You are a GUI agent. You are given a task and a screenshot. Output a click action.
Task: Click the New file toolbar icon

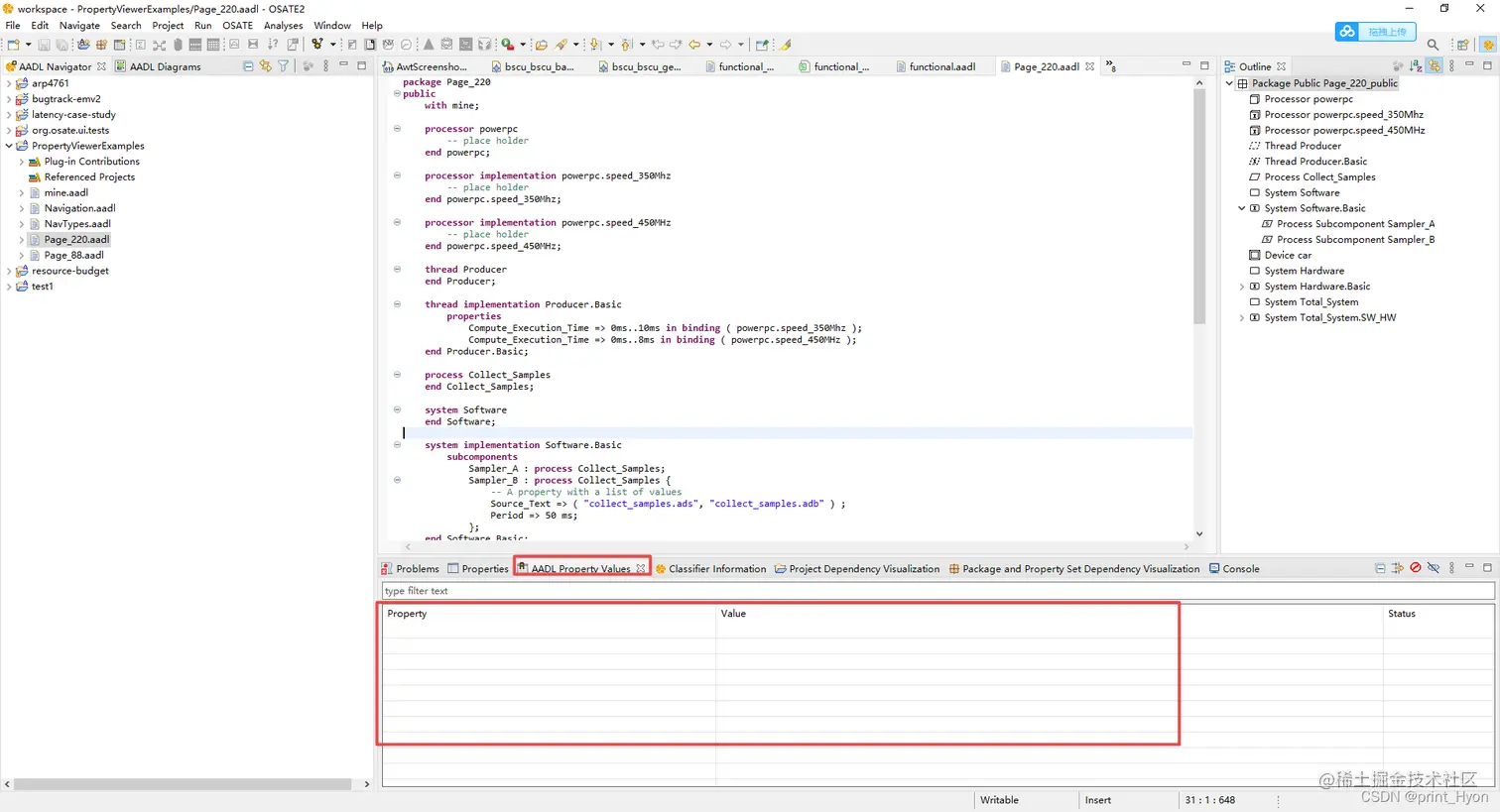(13, 45)
